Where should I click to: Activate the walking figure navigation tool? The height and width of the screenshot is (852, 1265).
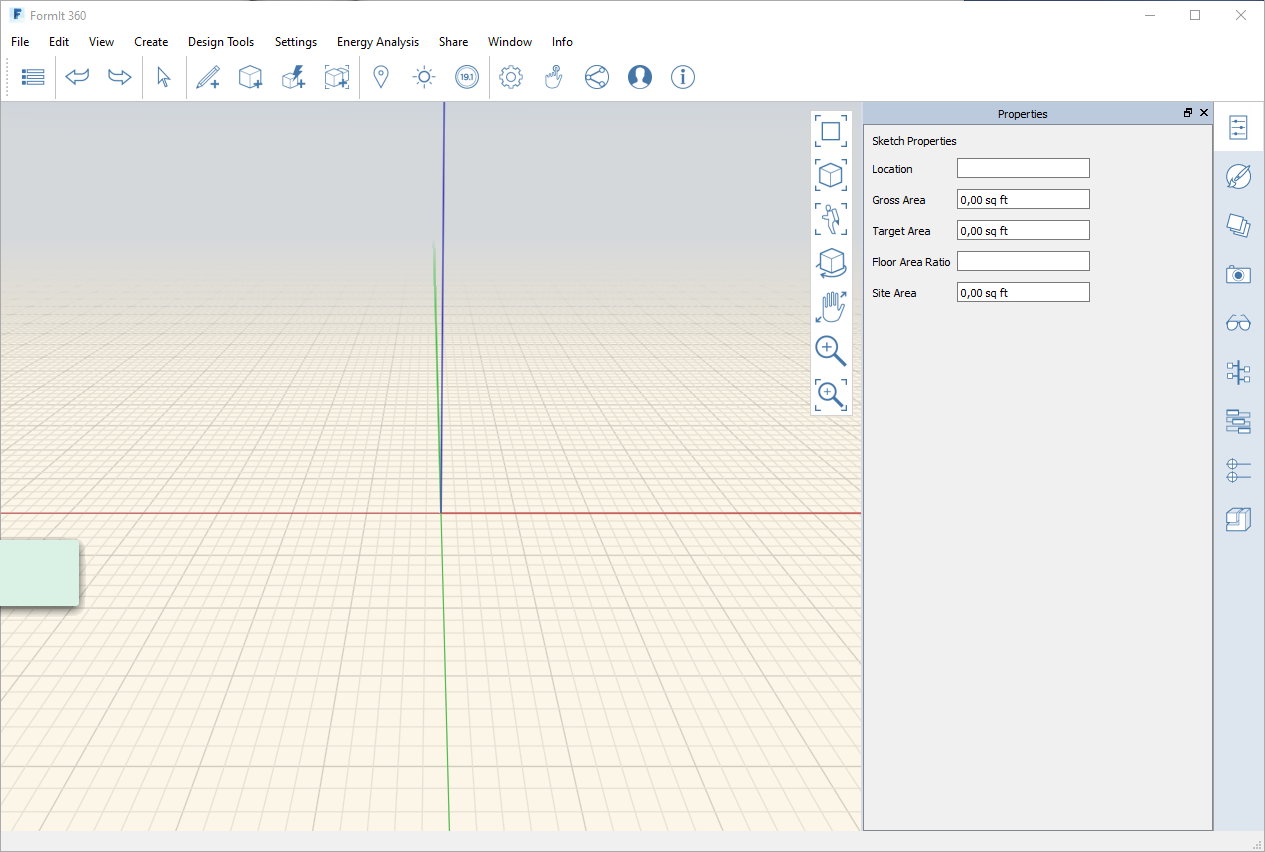click(x=831, y=219)
